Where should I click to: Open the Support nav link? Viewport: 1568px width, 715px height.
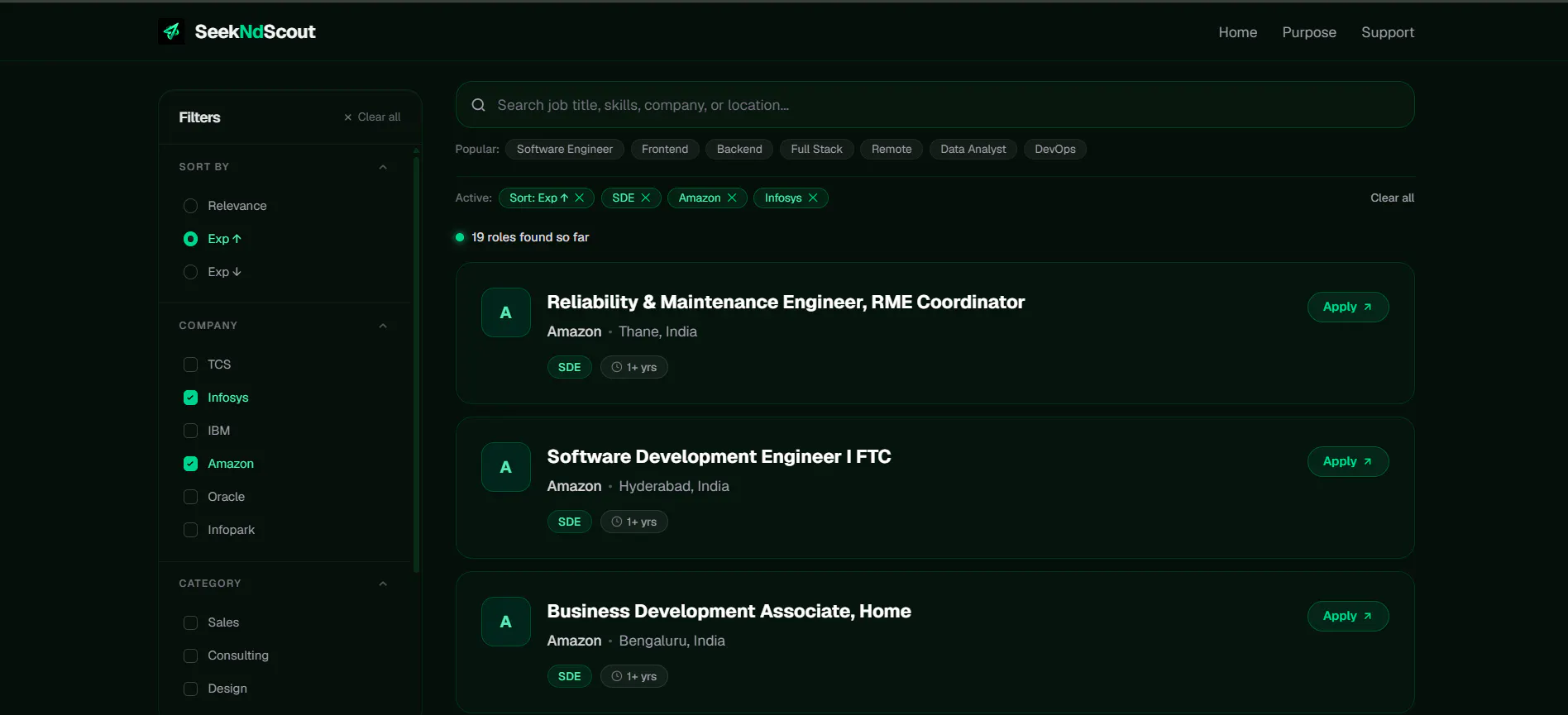pyautogui.click(x=1388, y=32)
